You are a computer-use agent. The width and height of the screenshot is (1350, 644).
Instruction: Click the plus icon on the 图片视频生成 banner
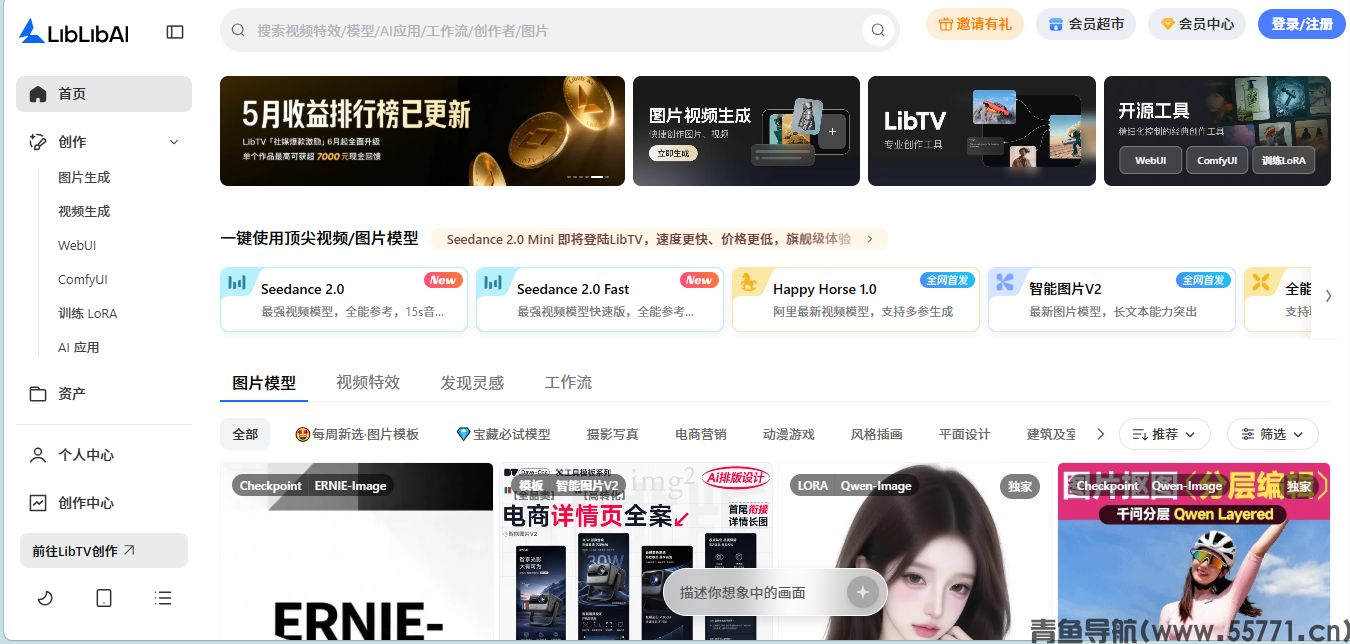(832, 131)
